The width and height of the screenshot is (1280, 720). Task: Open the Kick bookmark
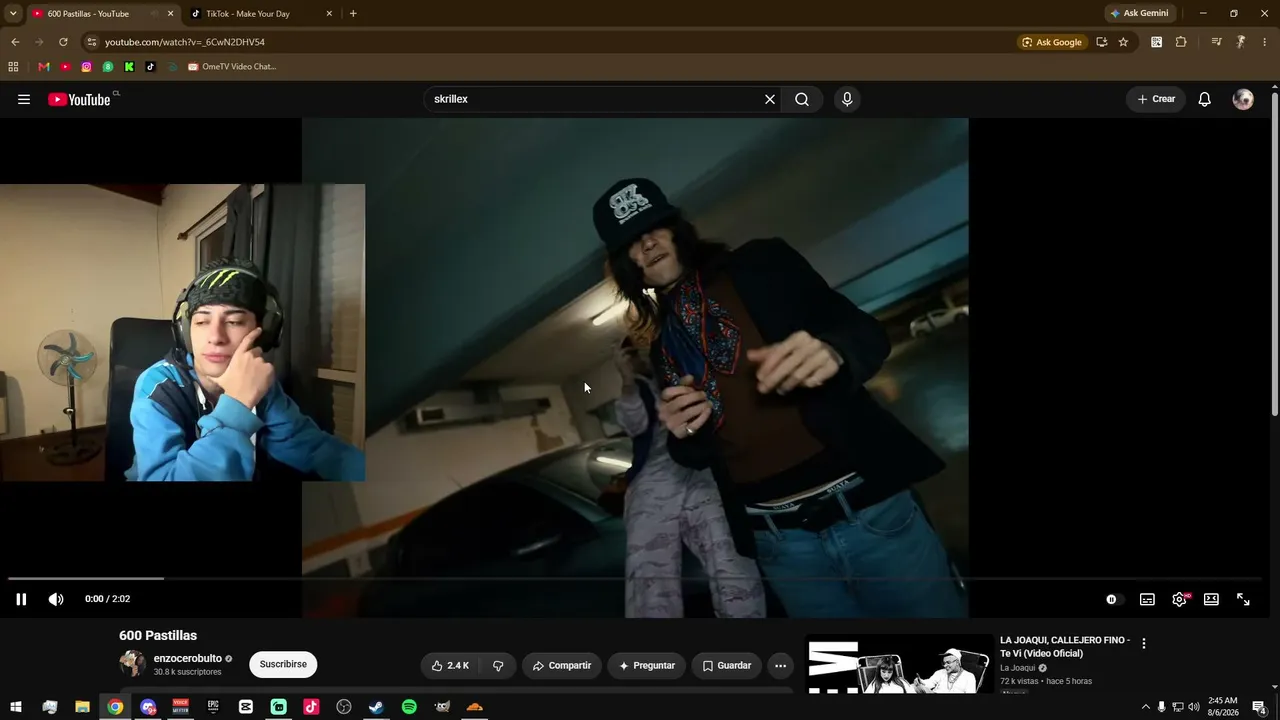point(129,67)
